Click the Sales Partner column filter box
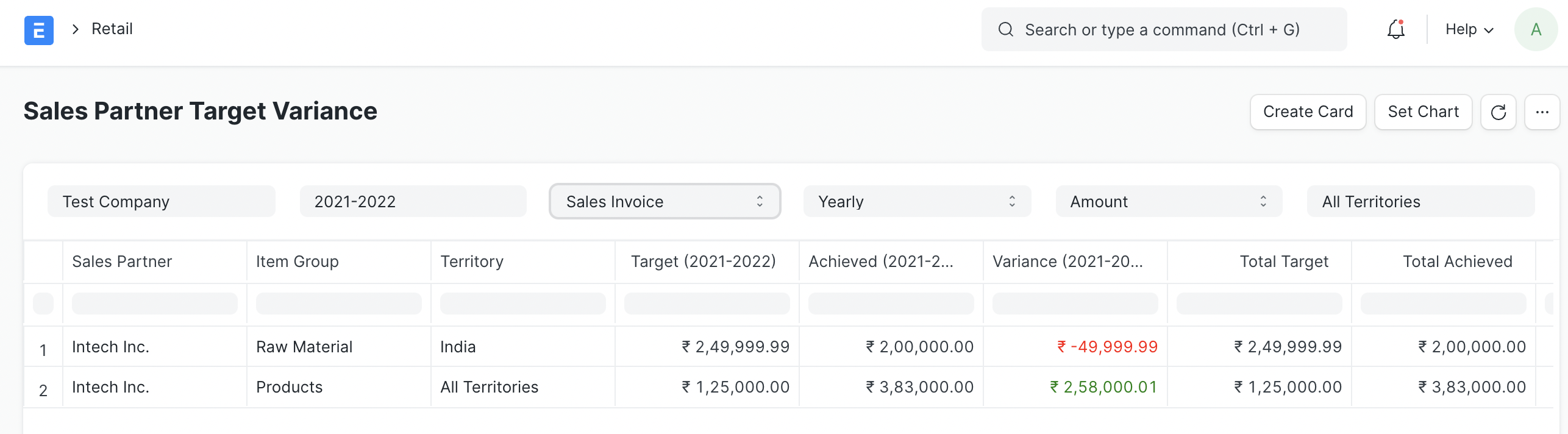The width and height of the screenshot is (1568, 434). click(154, 304)
